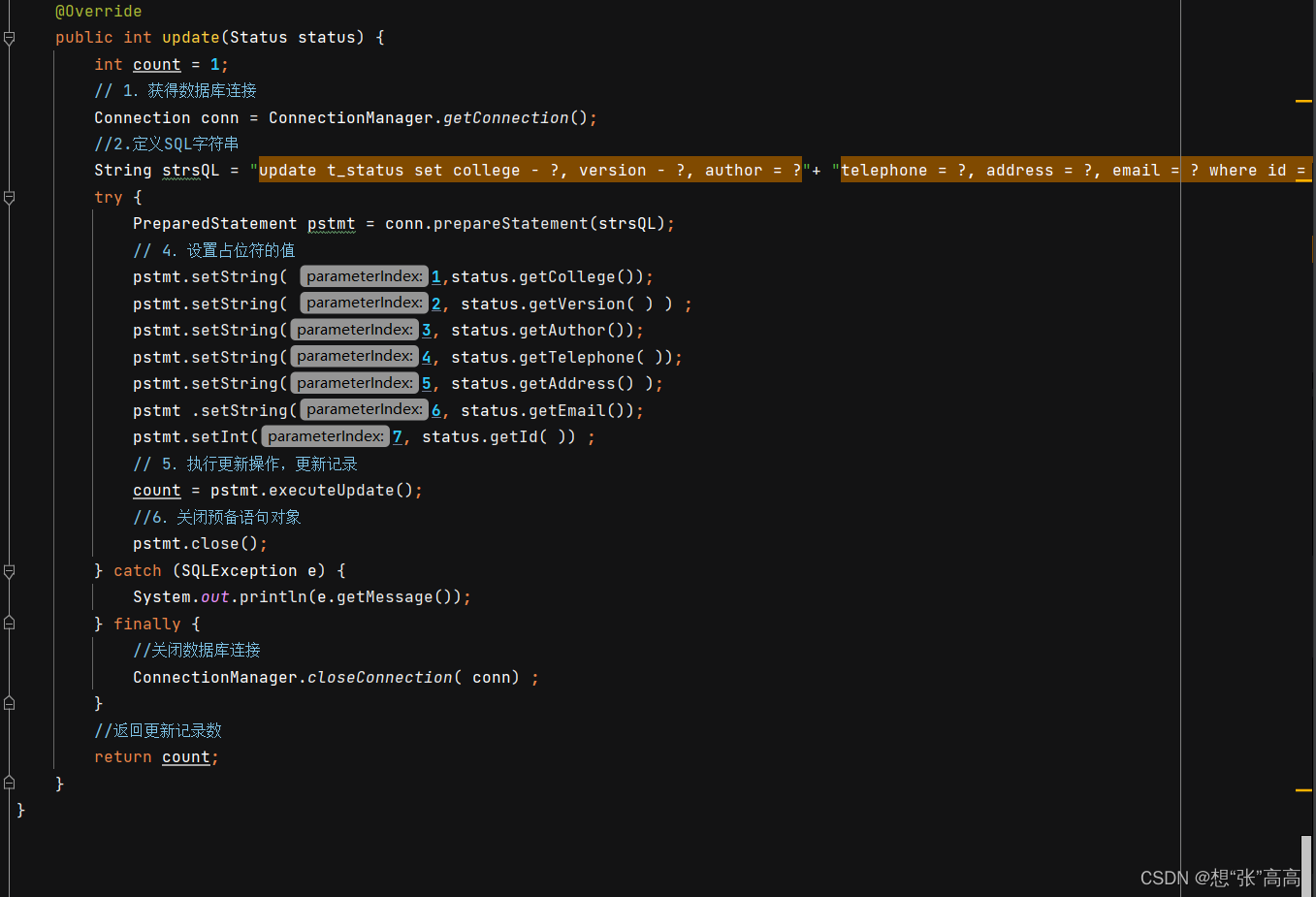Click parameterIndex hint on getVersion line
This screenshot has height=897, width=1316.
point(365,303)
